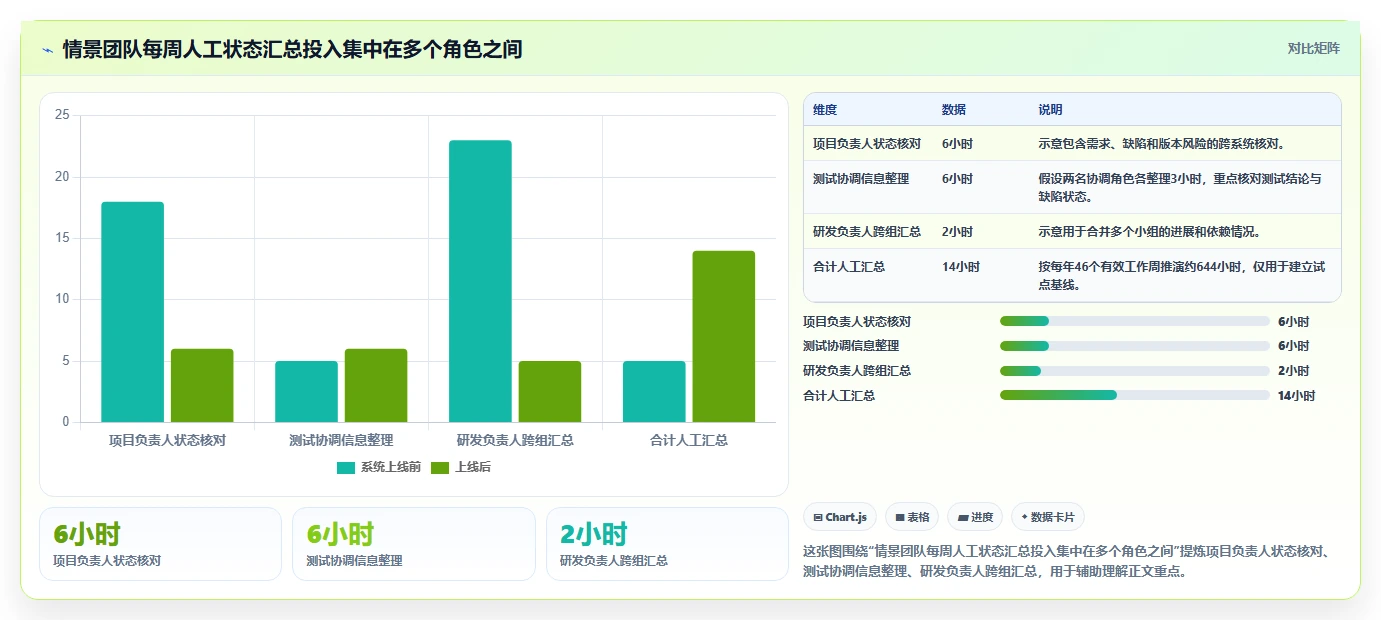Screen dimensions: 1381x620
Task: Click the teal 系统上线前 bar for 测试协调信息整理
Action: [x=306, y=391]
